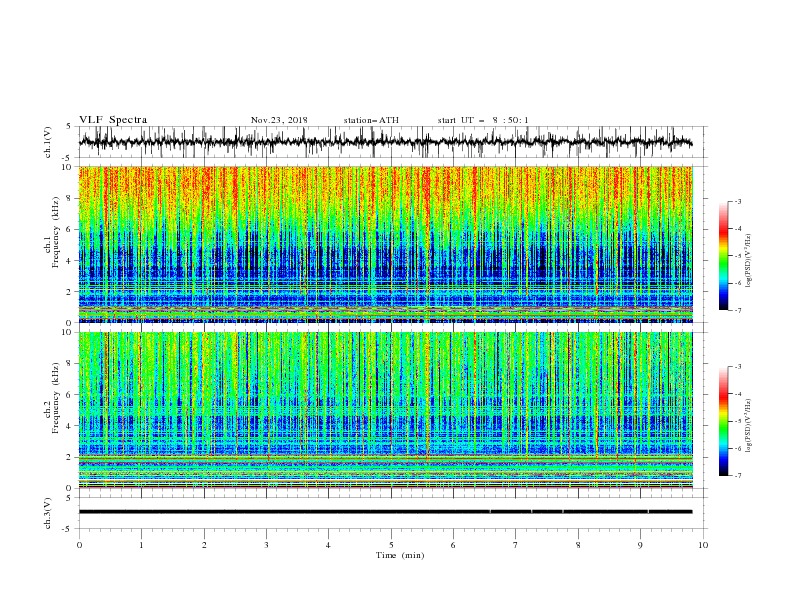Image resolution: width=792 pixels, height=612 pixels.
Task: Click the "ch.3(V)" axis label
Action: click(x=48, y=513)
